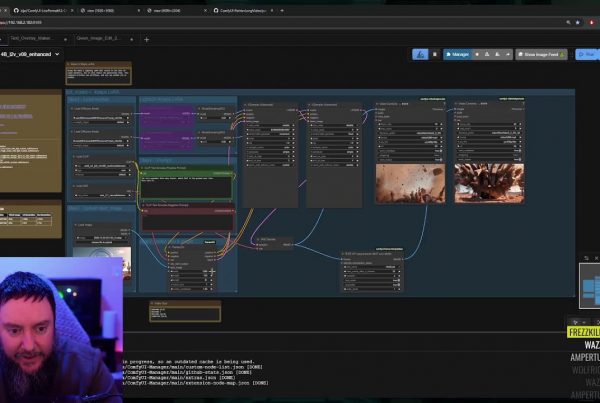Click the blue icon button left of Manager
Viewport: 600px width, 403px height.
coord(422,54)
